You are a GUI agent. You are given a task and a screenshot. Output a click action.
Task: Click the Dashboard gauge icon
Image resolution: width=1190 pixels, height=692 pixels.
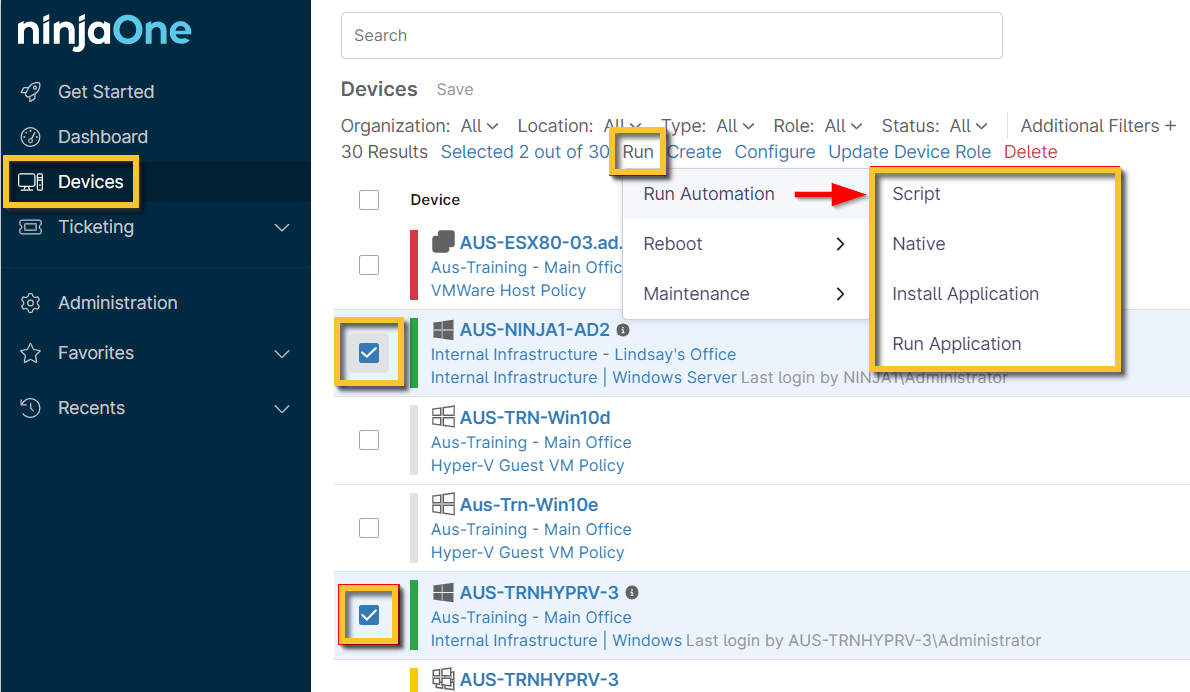pyautogui.click(x=31, y=137)
